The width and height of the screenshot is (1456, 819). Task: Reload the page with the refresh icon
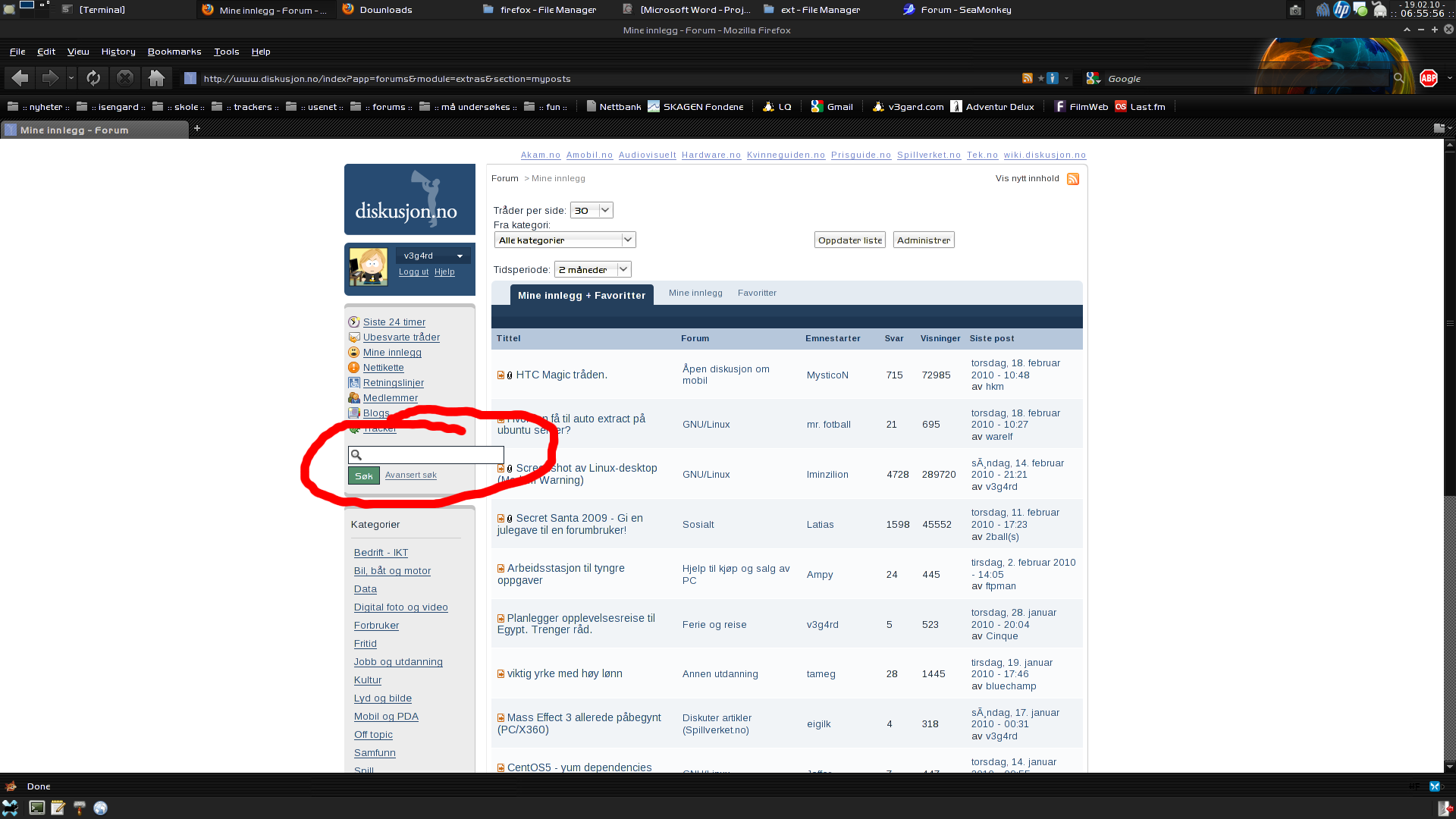(x=93, y=78)
